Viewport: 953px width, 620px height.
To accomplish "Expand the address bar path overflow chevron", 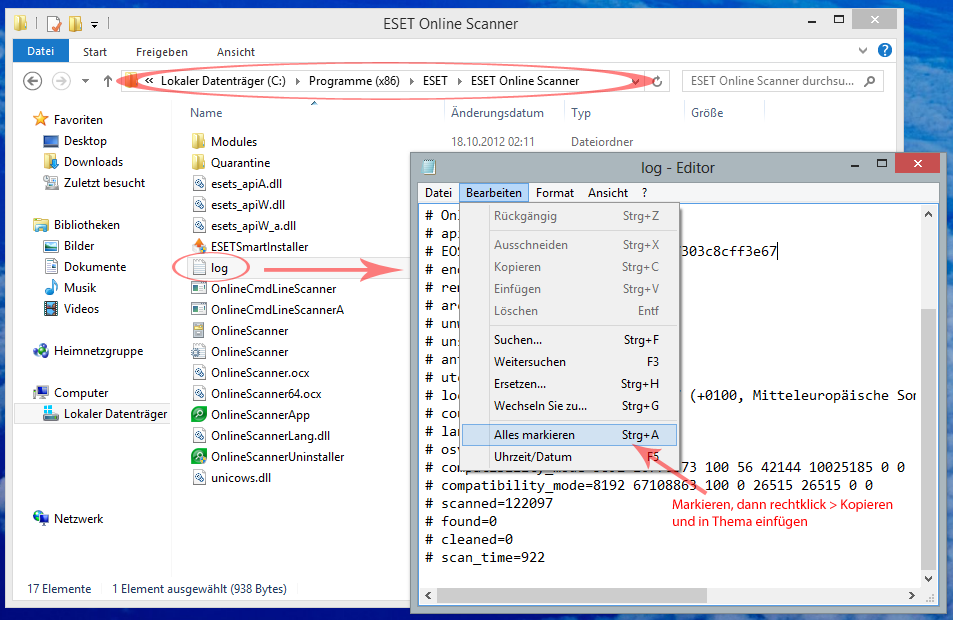I will click(149, 81).
